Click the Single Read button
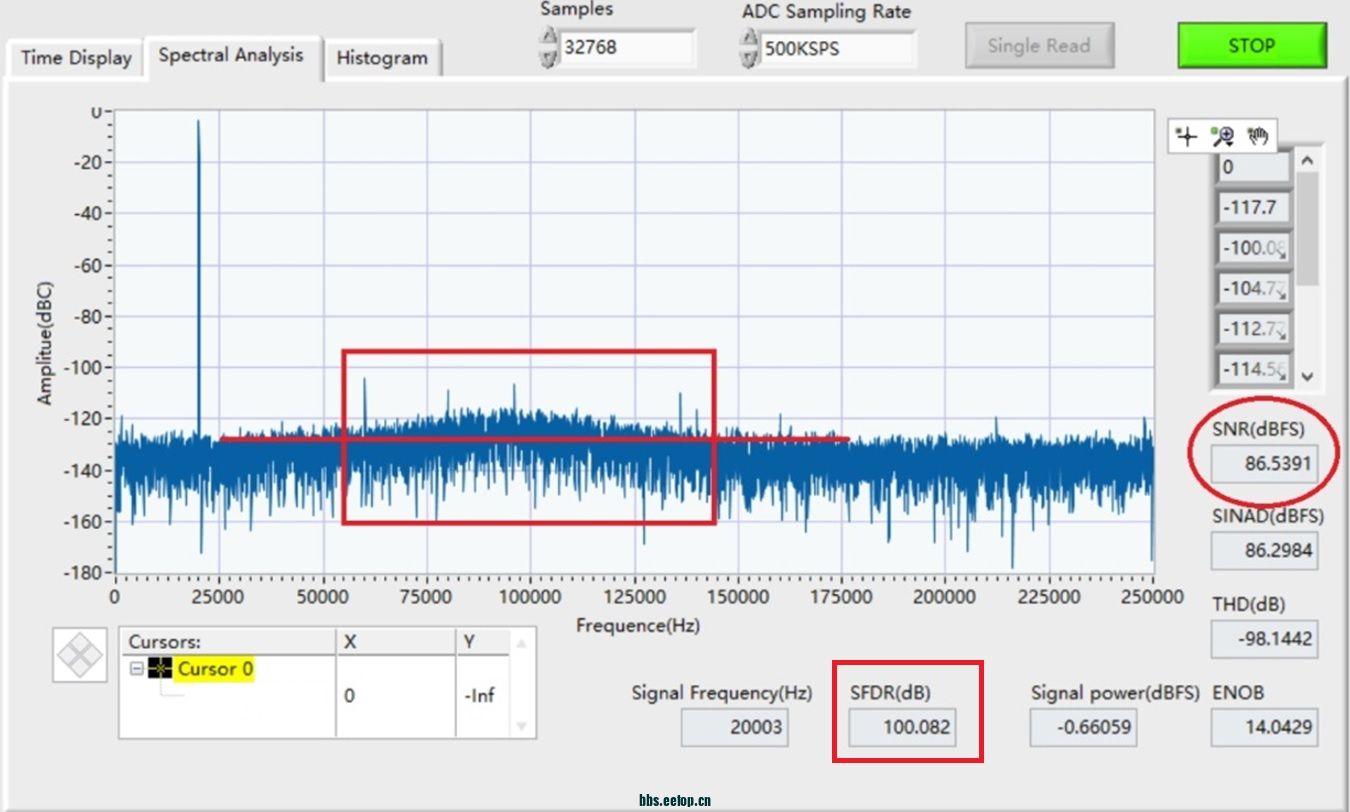The height and width of the screenshot is (812, 1350). click(1039, 46)
